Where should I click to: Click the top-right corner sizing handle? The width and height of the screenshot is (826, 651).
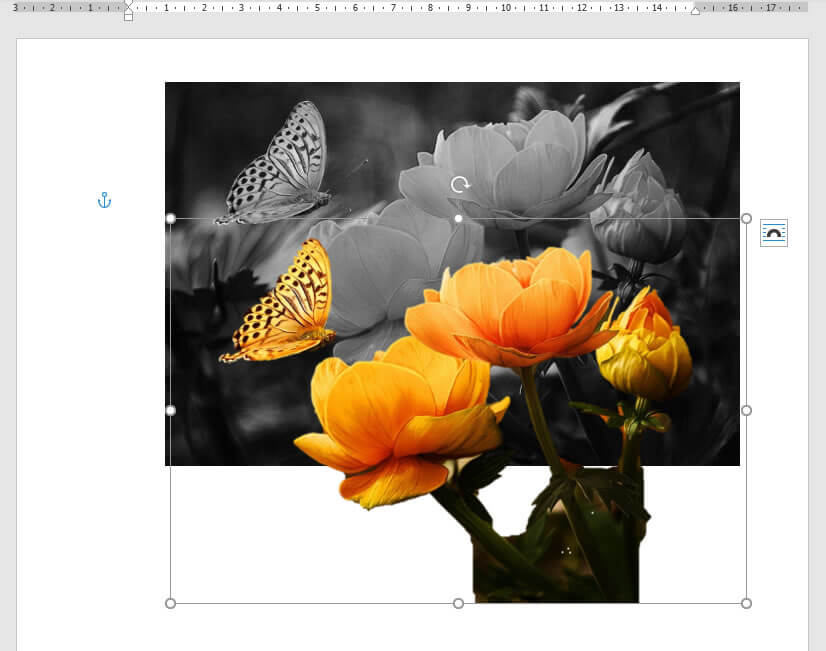(746, 218)
